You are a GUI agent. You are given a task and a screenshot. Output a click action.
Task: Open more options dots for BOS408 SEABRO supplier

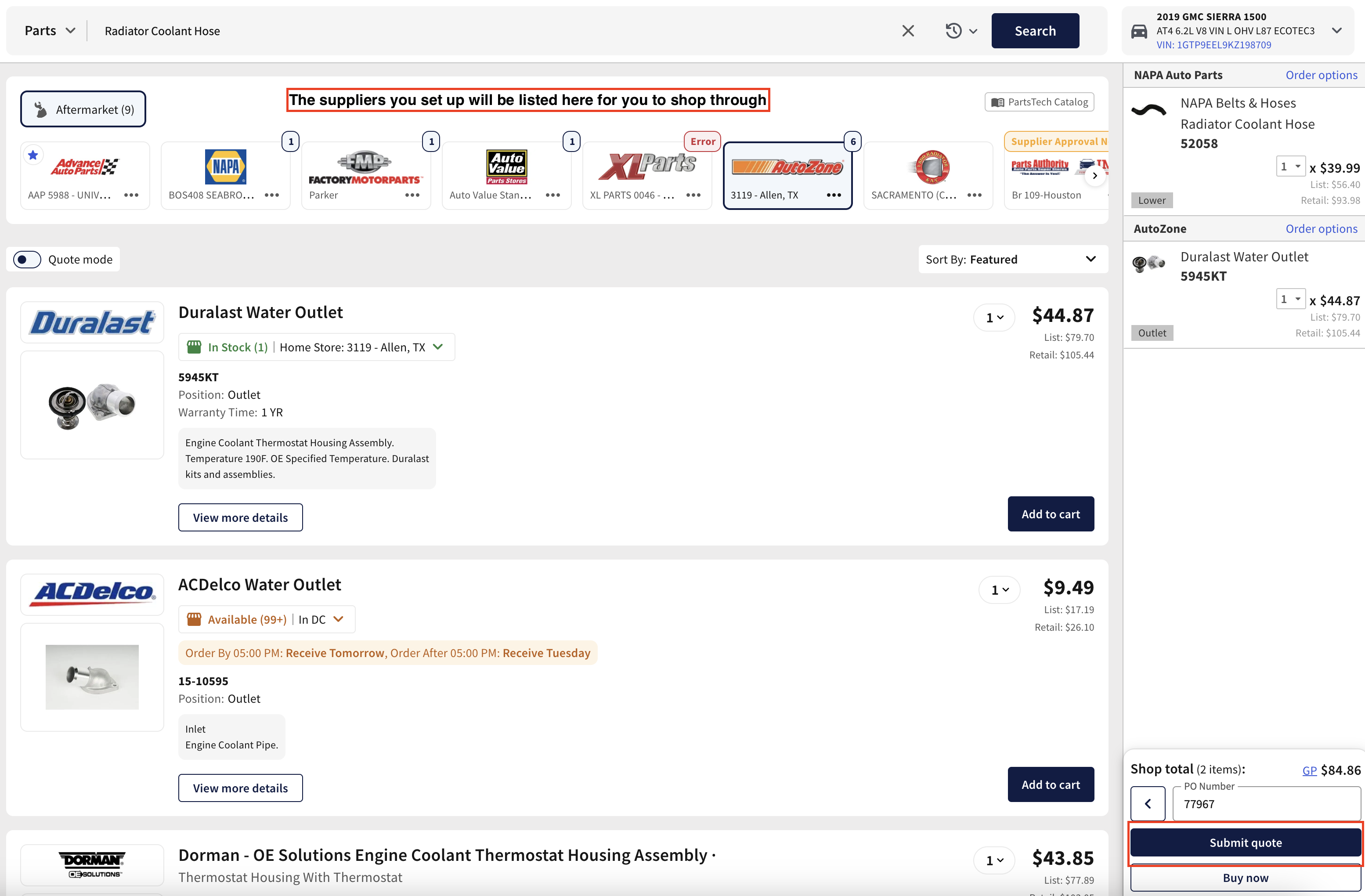(272, 195)
